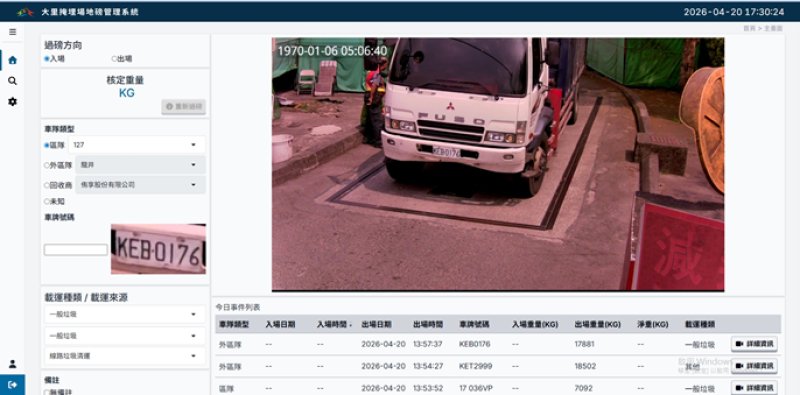Open the first 一般垃圾 dropdown
The image size is (800, 395).
coord(125,314)
